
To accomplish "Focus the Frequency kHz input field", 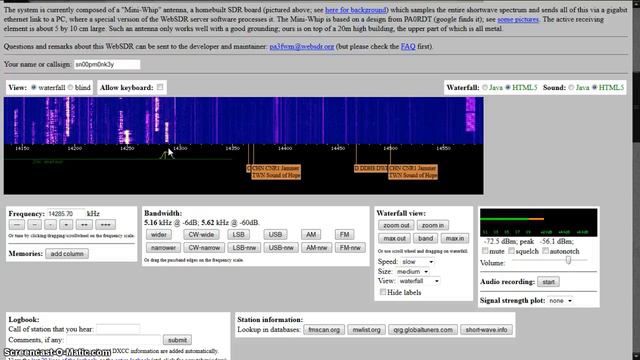I will [66, 213].
